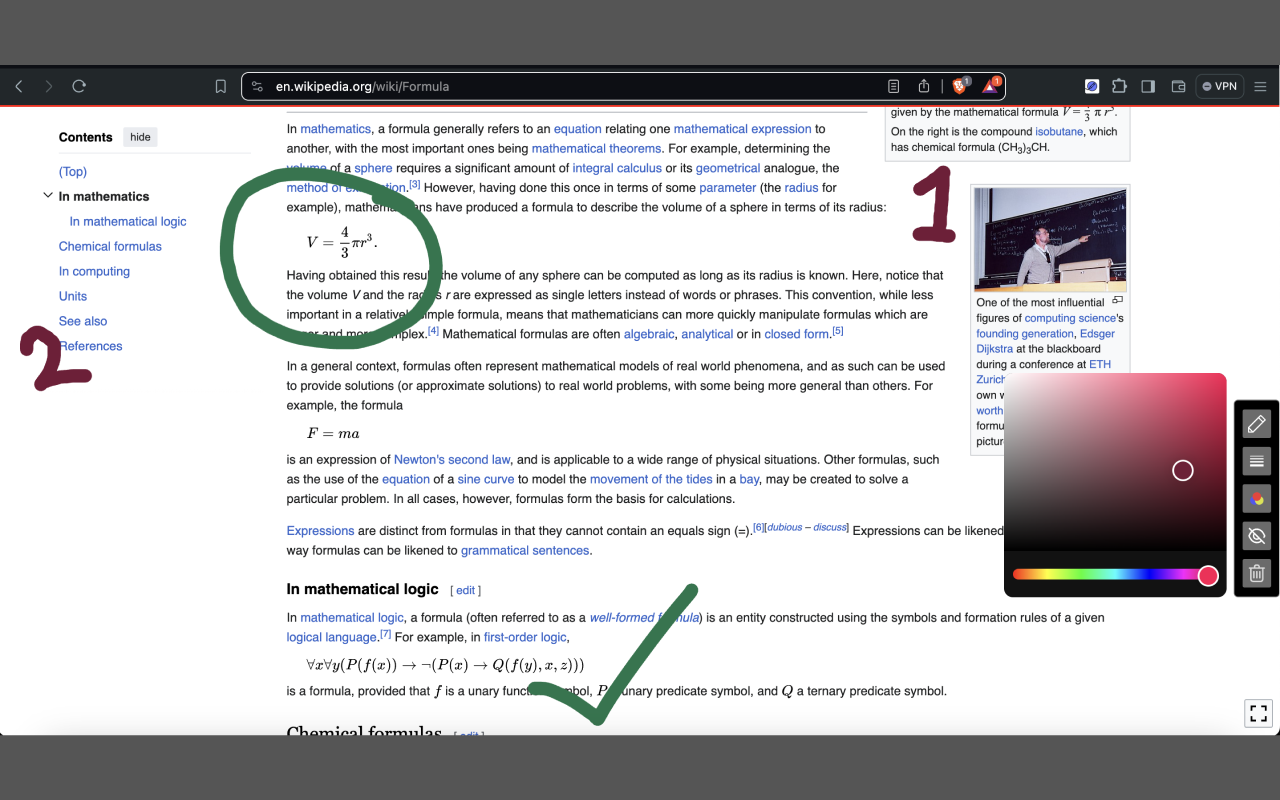The image size is (1280, 800).
Task: Open the Brave Rewards triangle icon
Action: click(990, 86)
